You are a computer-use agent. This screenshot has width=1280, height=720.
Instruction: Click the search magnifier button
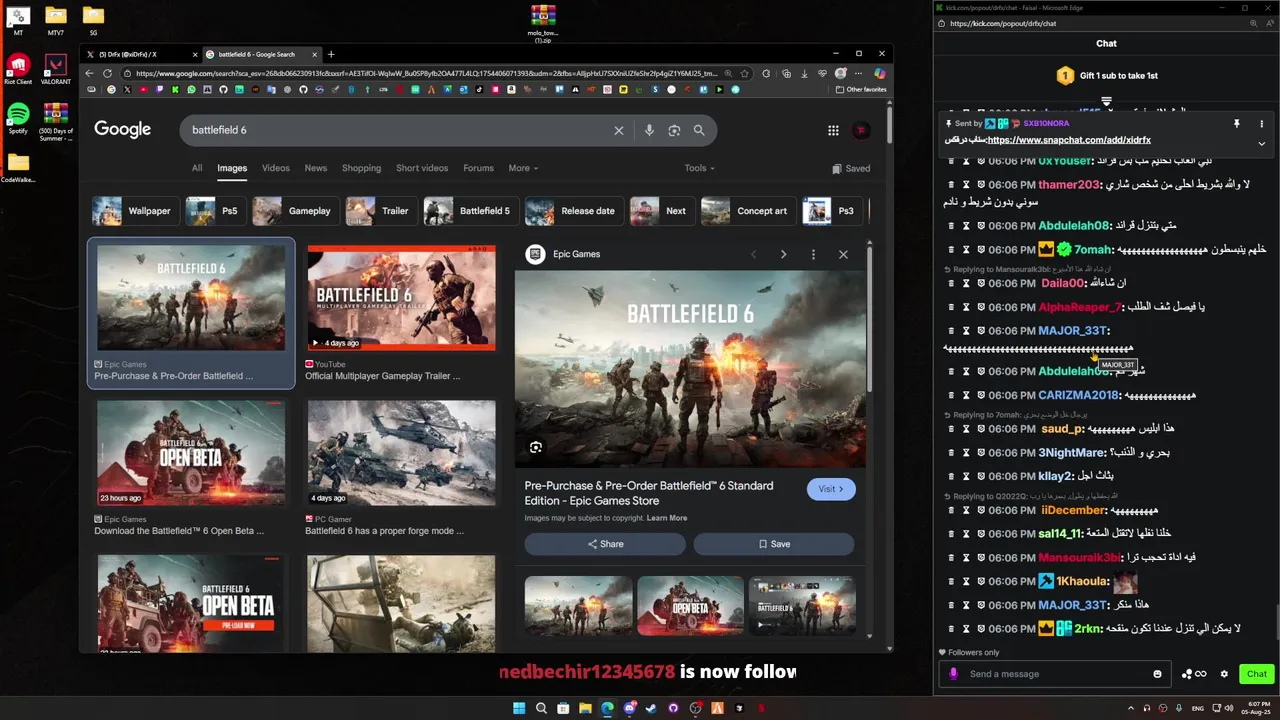[699, 130]
